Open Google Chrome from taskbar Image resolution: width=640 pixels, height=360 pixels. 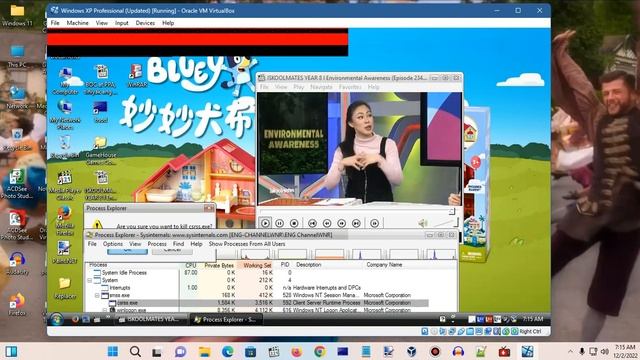click(x=320, y=351)
